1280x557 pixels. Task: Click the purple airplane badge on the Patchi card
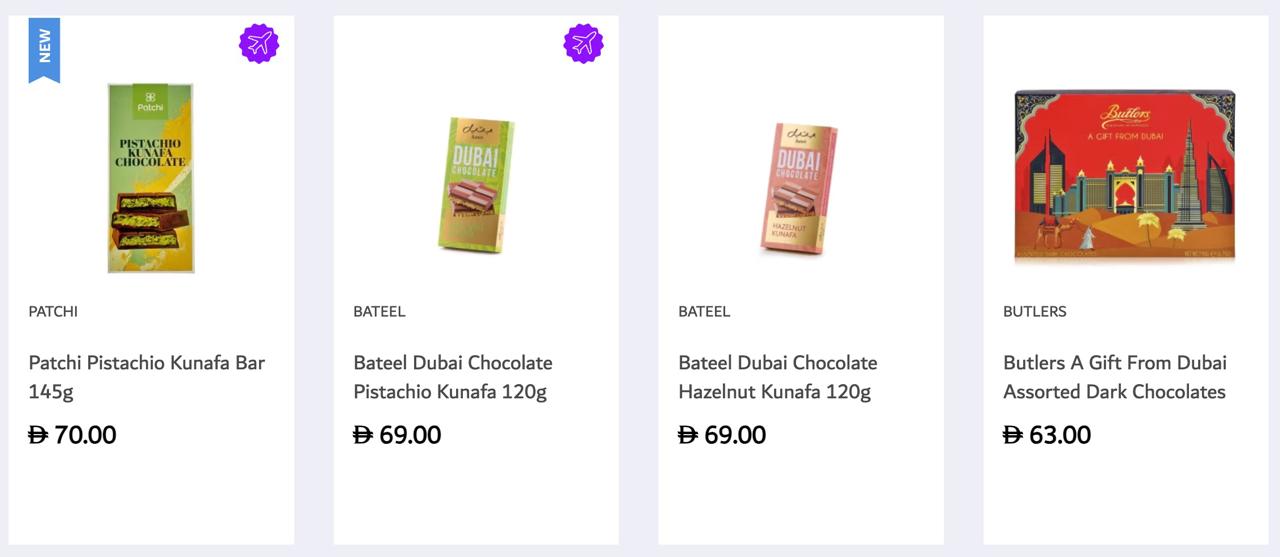pos(259,44)
